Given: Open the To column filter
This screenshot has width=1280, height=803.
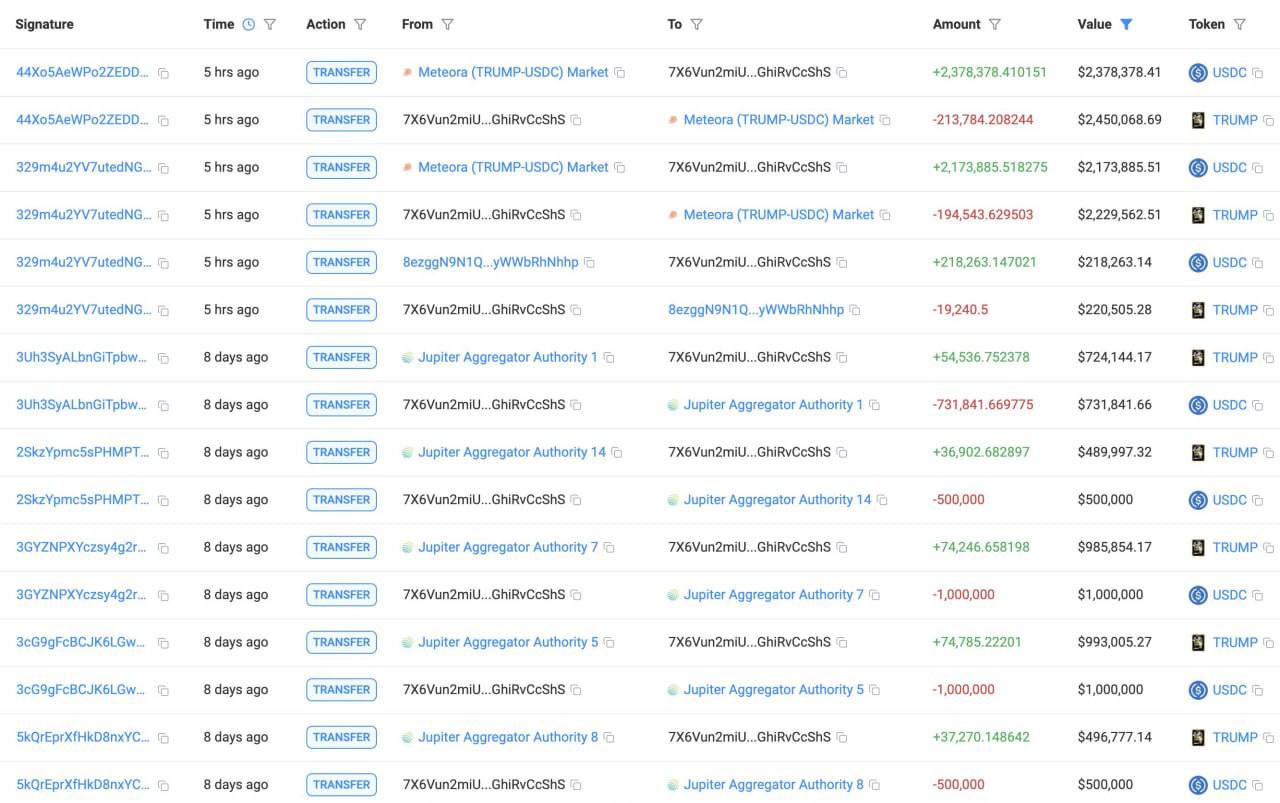Looking at the screenshot, I should [696, 24].
